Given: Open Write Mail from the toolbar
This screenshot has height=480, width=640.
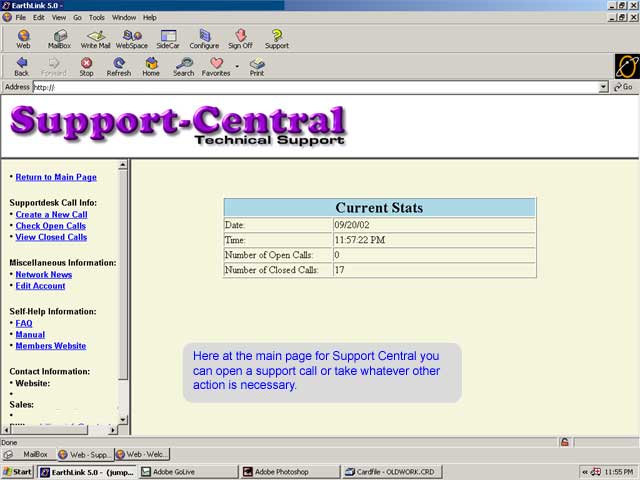Looking at the screenshot, I should pyautogui.click(x=96, y=38).
